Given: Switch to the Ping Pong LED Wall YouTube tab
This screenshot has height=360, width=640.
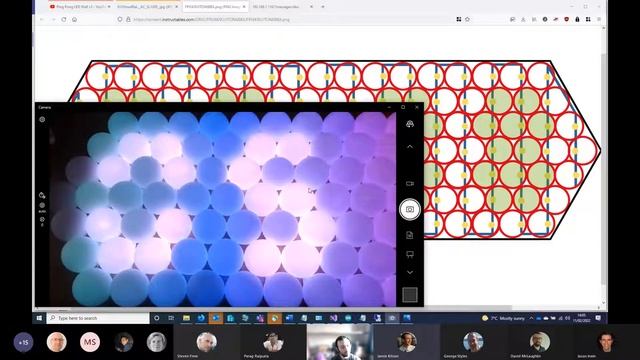Looking at the screenshot, I should pos(80,7).
